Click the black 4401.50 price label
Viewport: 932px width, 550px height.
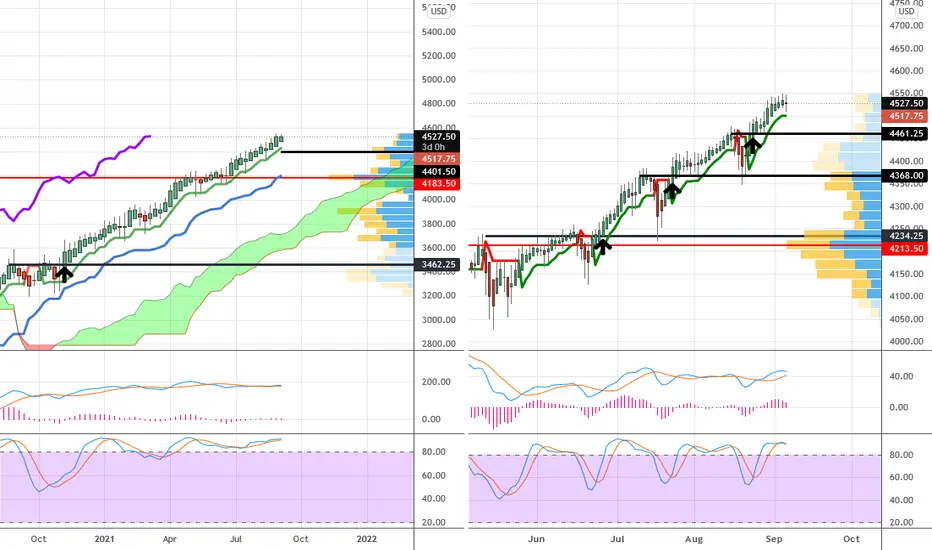point(438,172)
